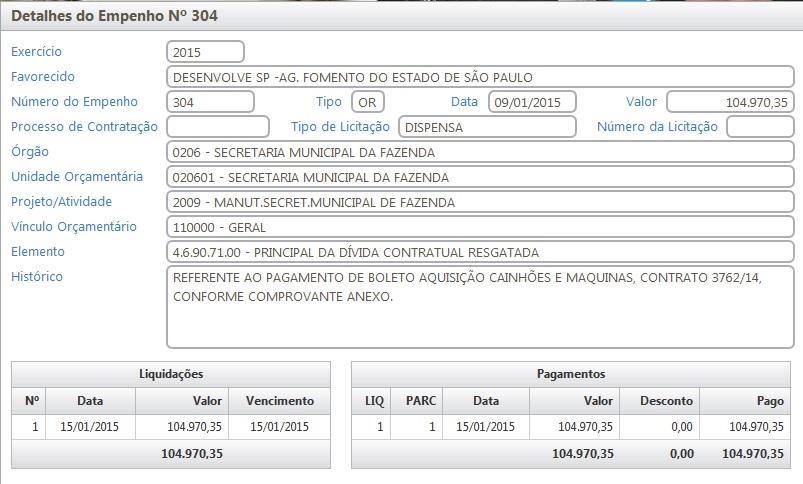
Task: Click the Vencimento column header
Action: (x=280, y=401)
